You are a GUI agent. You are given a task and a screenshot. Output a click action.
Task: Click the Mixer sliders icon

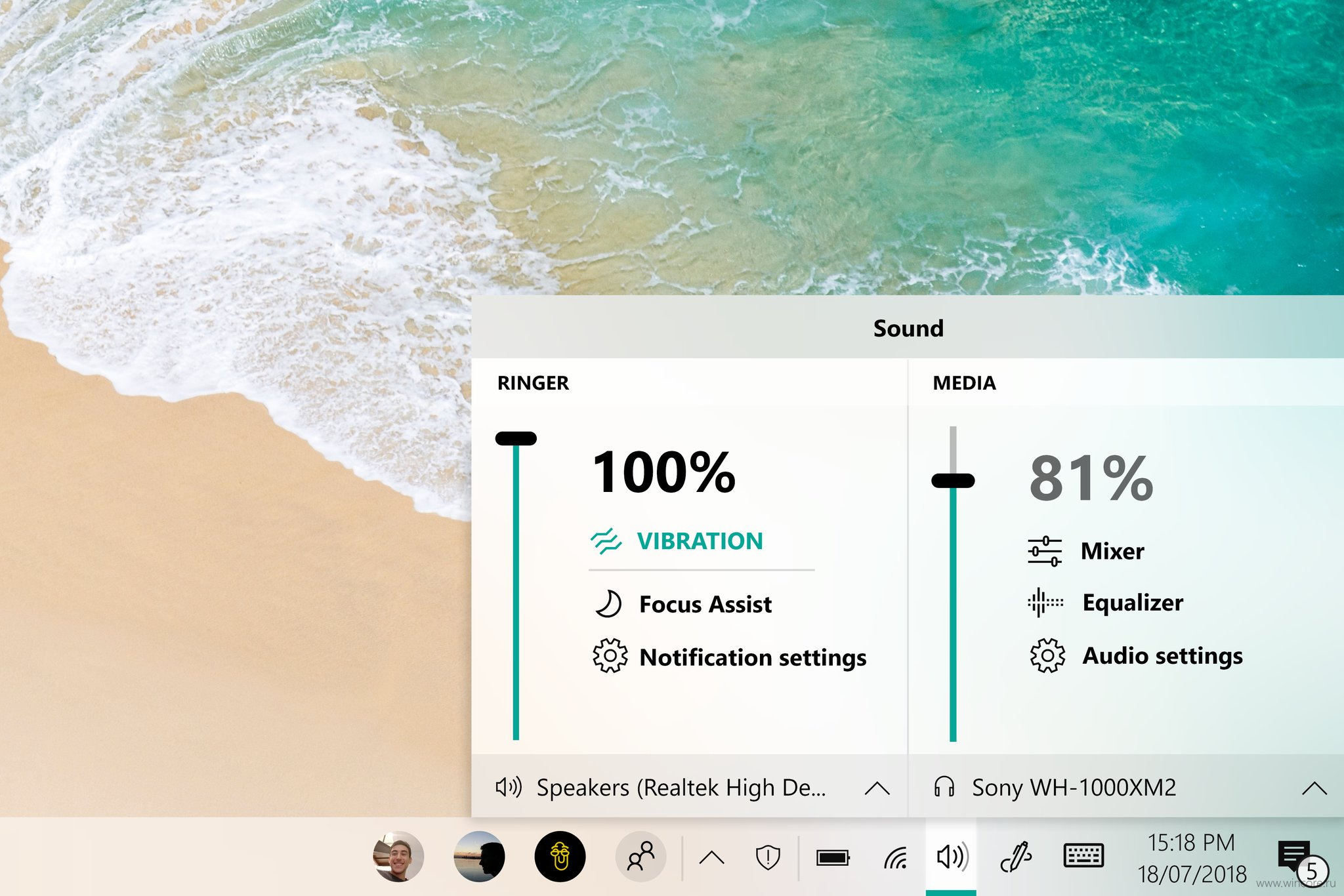1044,551
